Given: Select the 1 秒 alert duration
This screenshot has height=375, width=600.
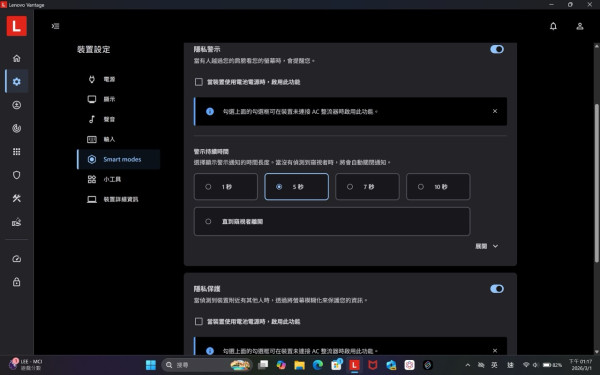Looking at the screenshot, I should point(226,186).
